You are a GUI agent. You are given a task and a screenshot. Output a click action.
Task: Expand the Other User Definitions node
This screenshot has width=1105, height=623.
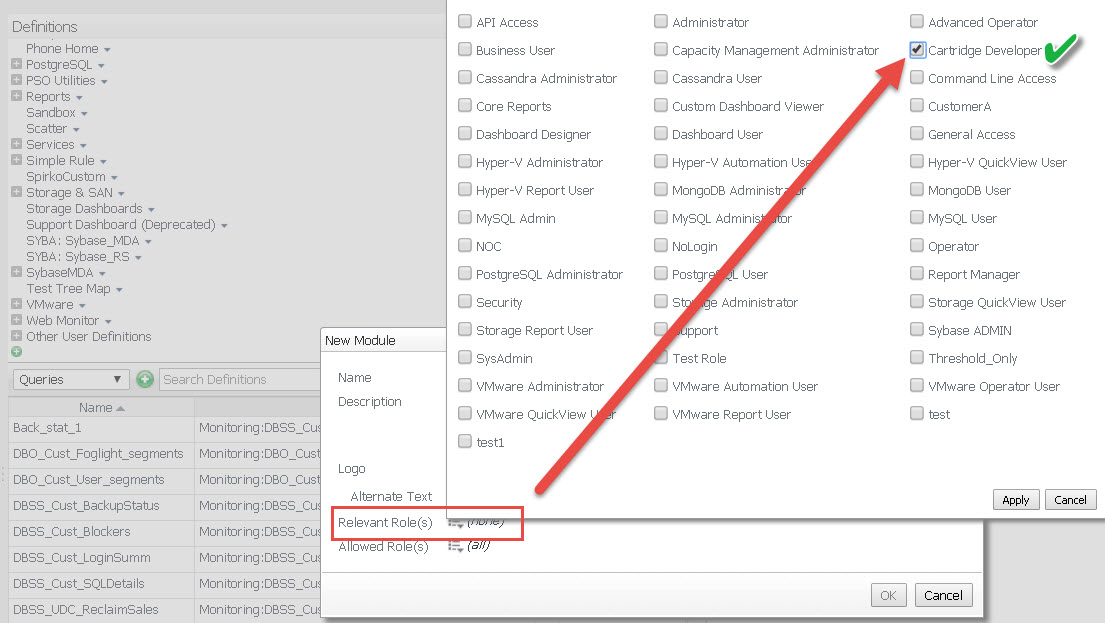click(x=16, y=337)
